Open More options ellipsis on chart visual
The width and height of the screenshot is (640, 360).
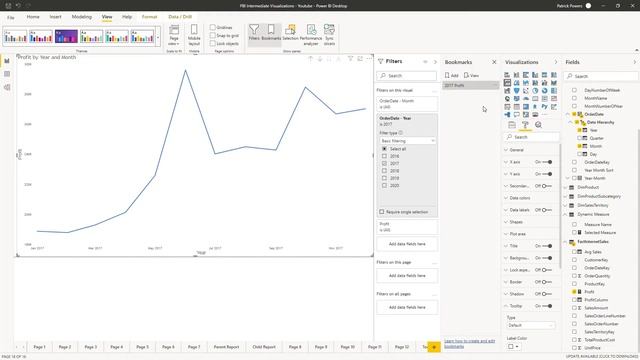click(x=369, y=59)
